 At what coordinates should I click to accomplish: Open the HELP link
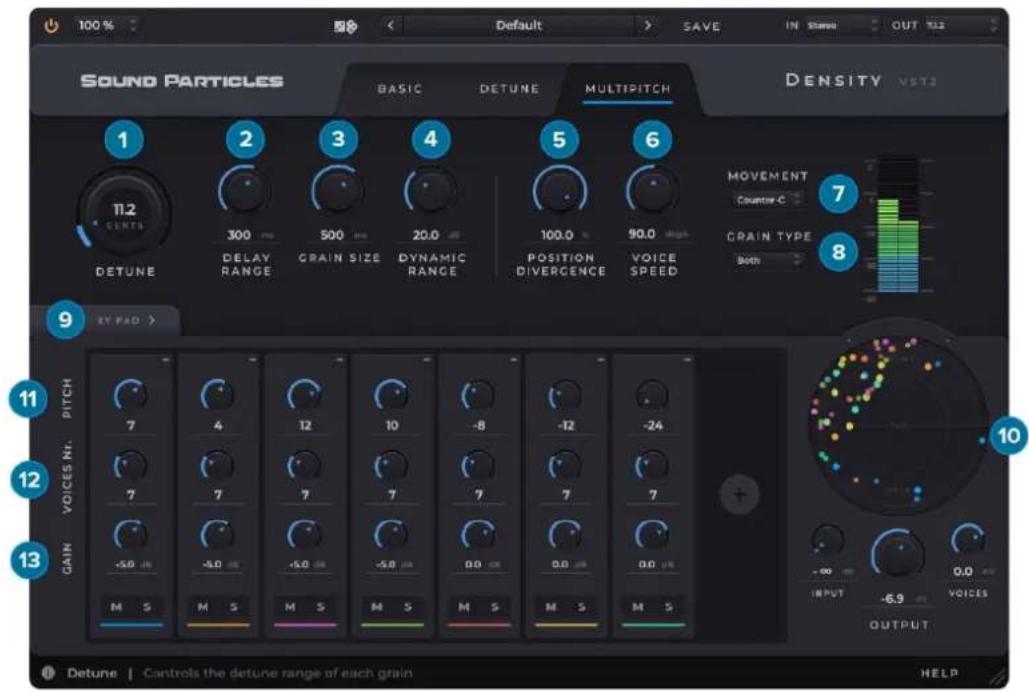(x=939, y=673)
